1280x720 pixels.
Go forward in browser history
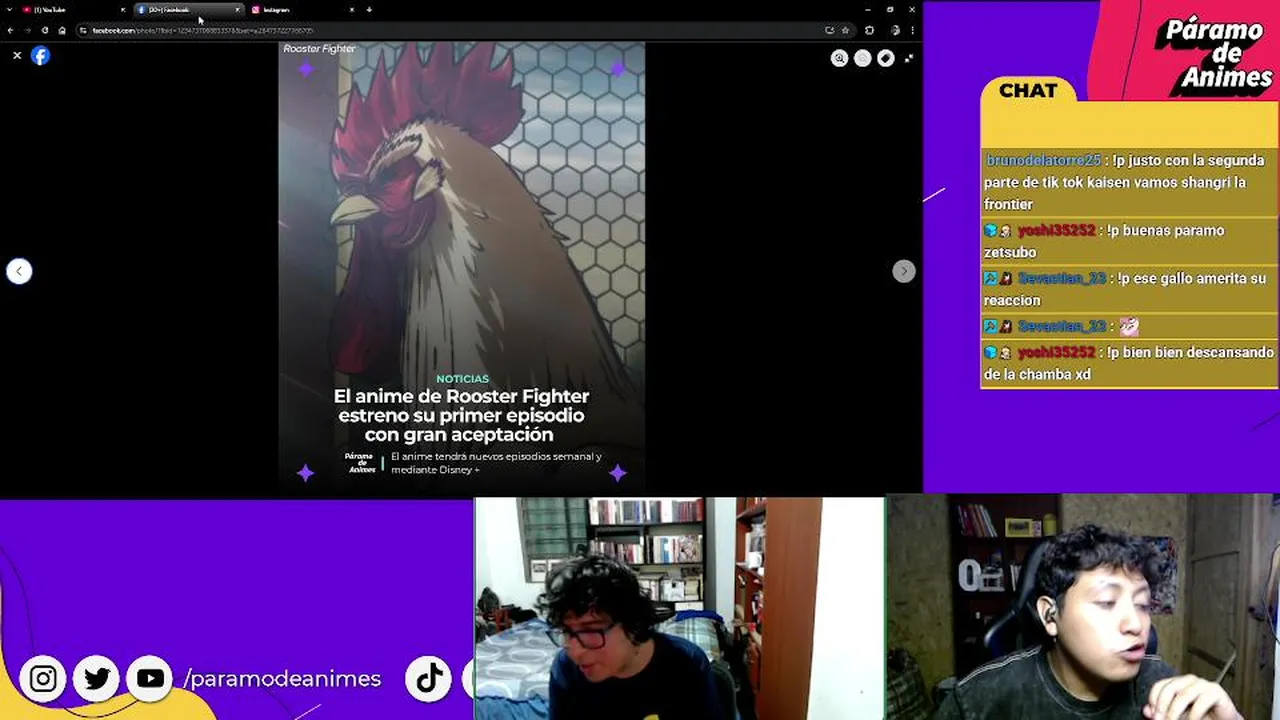coord(27,30)
